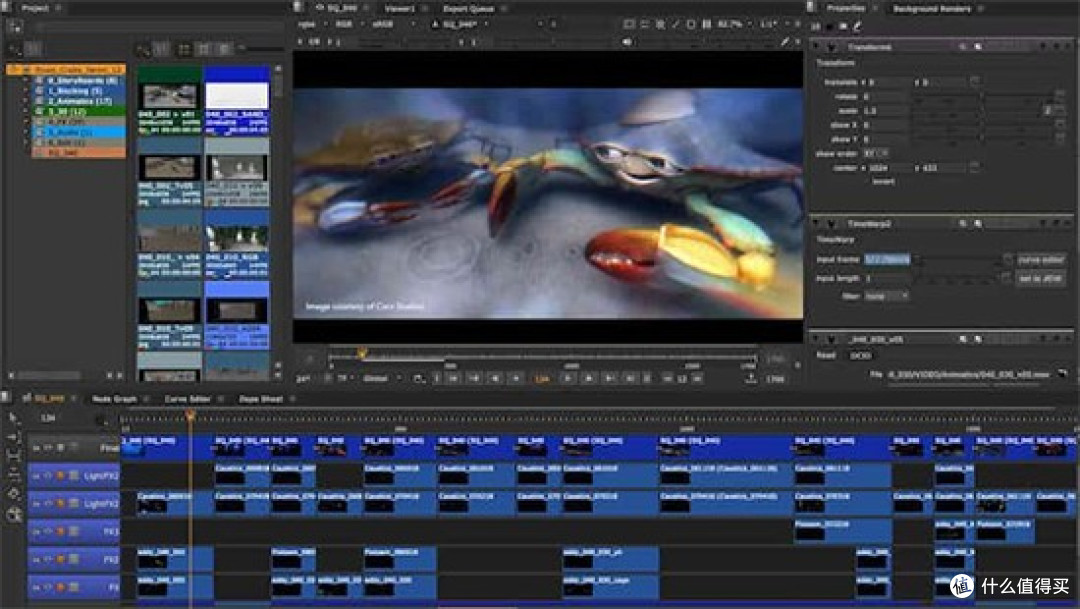Image resolution: width=1080 pixels, height=609 pixels.
Task: Click the pencil icon in Properties toolbar
Action: [x=858, y=27]
